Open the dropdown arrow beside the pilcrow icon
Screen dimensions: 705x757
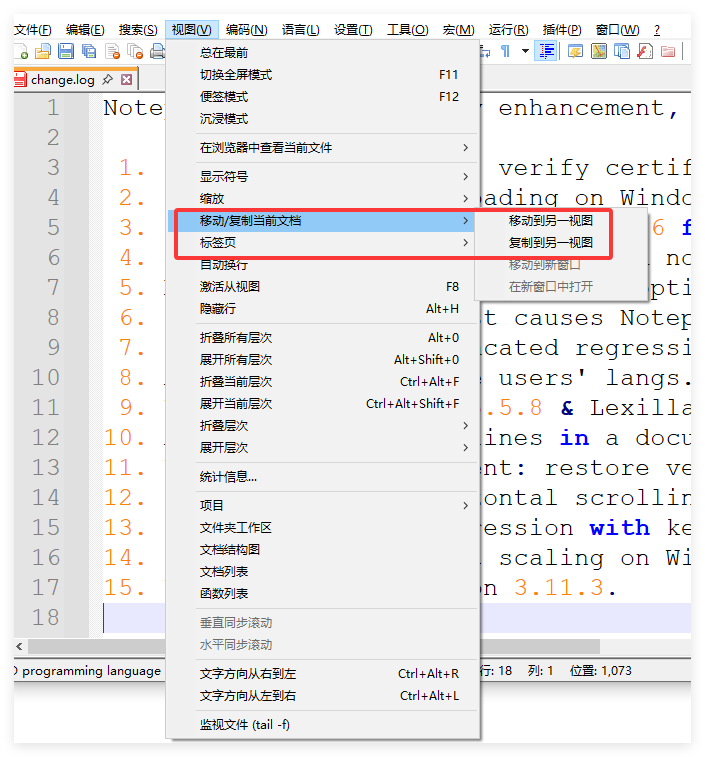click(x=525, y=51)
